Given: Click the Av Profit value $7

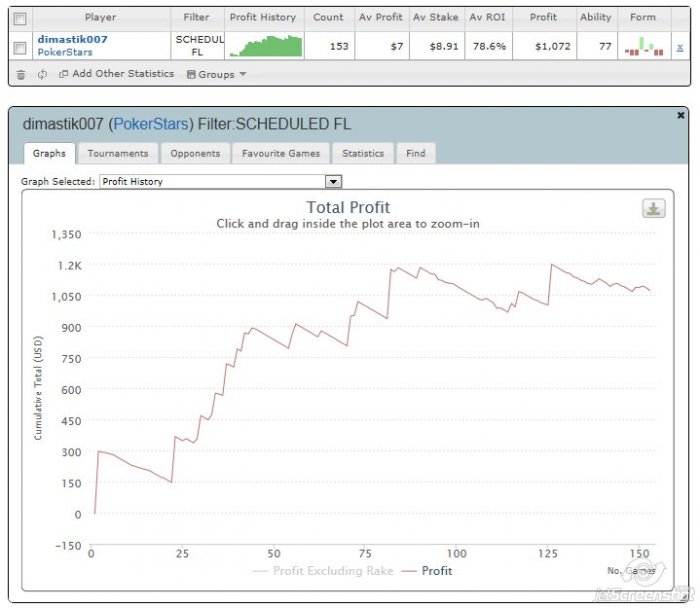Looking at the screenshot, I should pos(396,46).
